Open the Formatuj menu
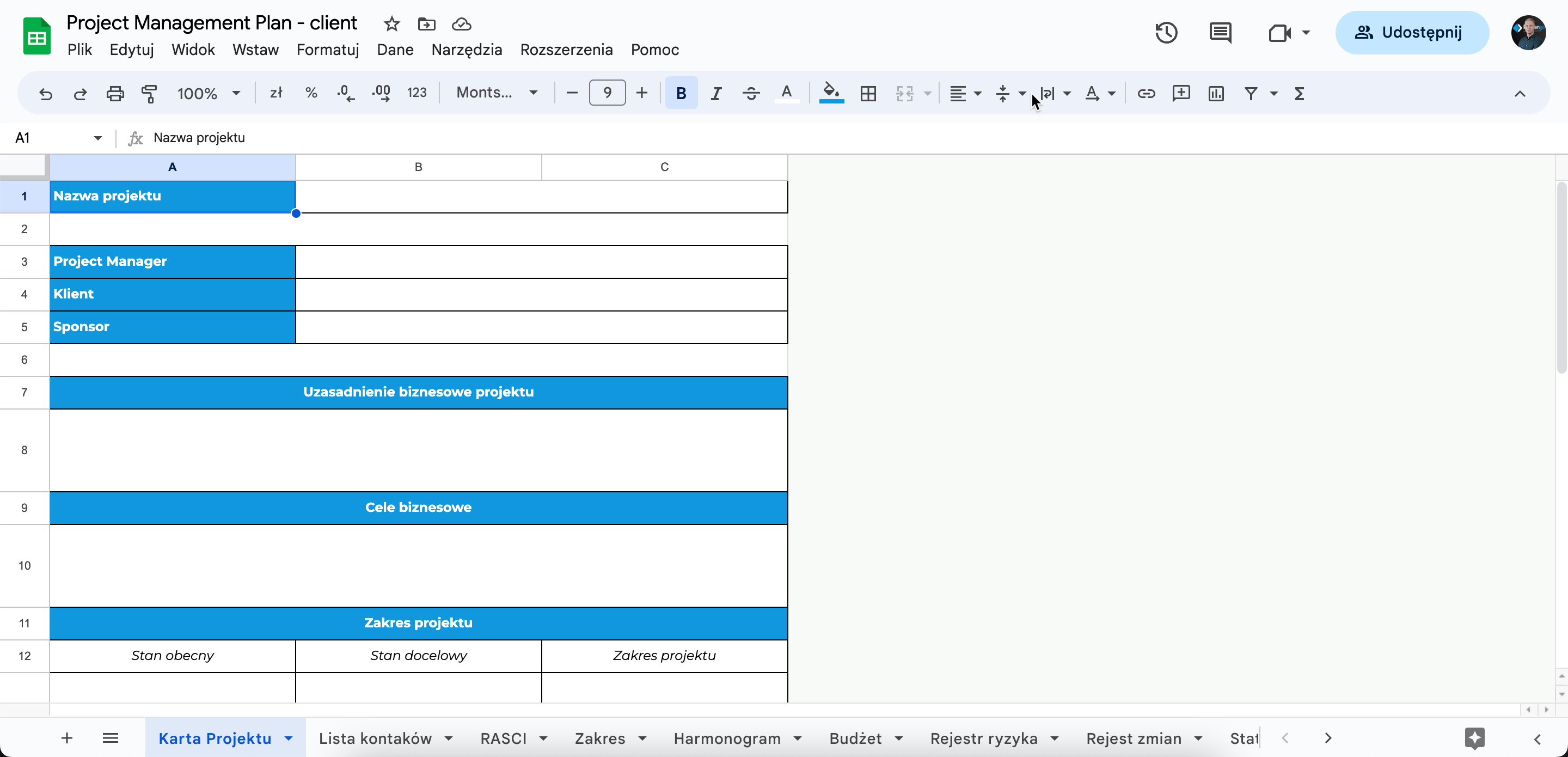The image size is (1568, 757). pyautogui.click(x=327, y=50)
